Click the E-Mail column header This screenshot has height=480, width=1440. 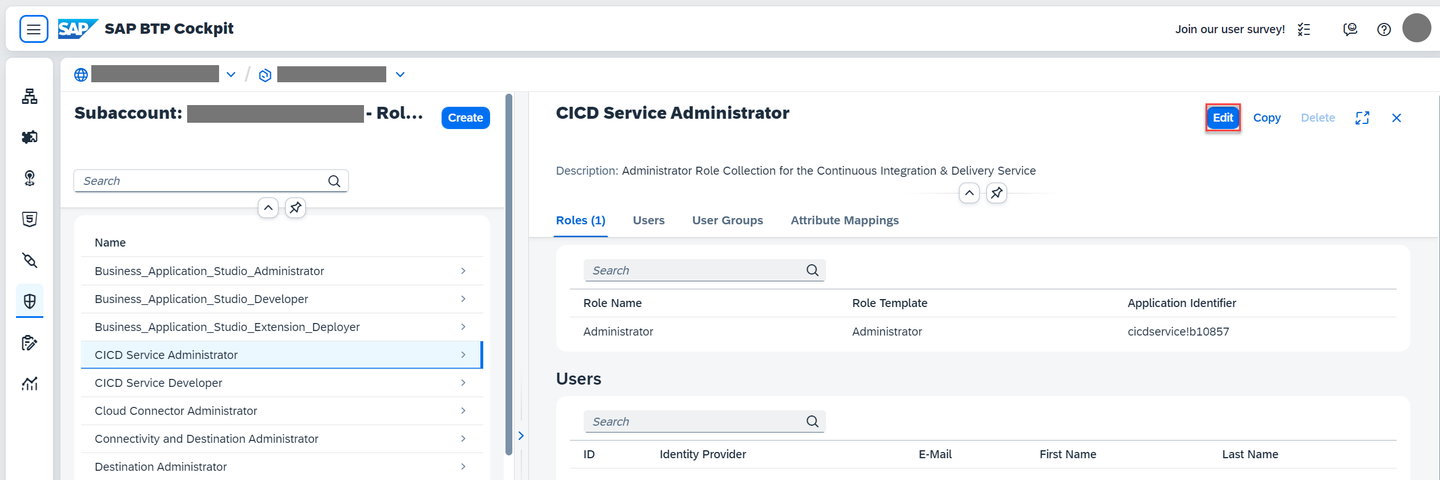(x=935, y=454)
